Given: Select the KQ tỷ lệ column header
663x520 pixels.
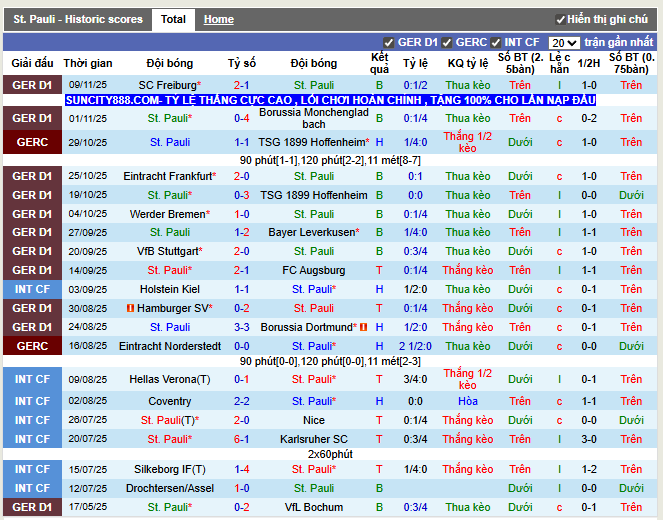Looking at the screenshot, I should click(x=468, y=63).
